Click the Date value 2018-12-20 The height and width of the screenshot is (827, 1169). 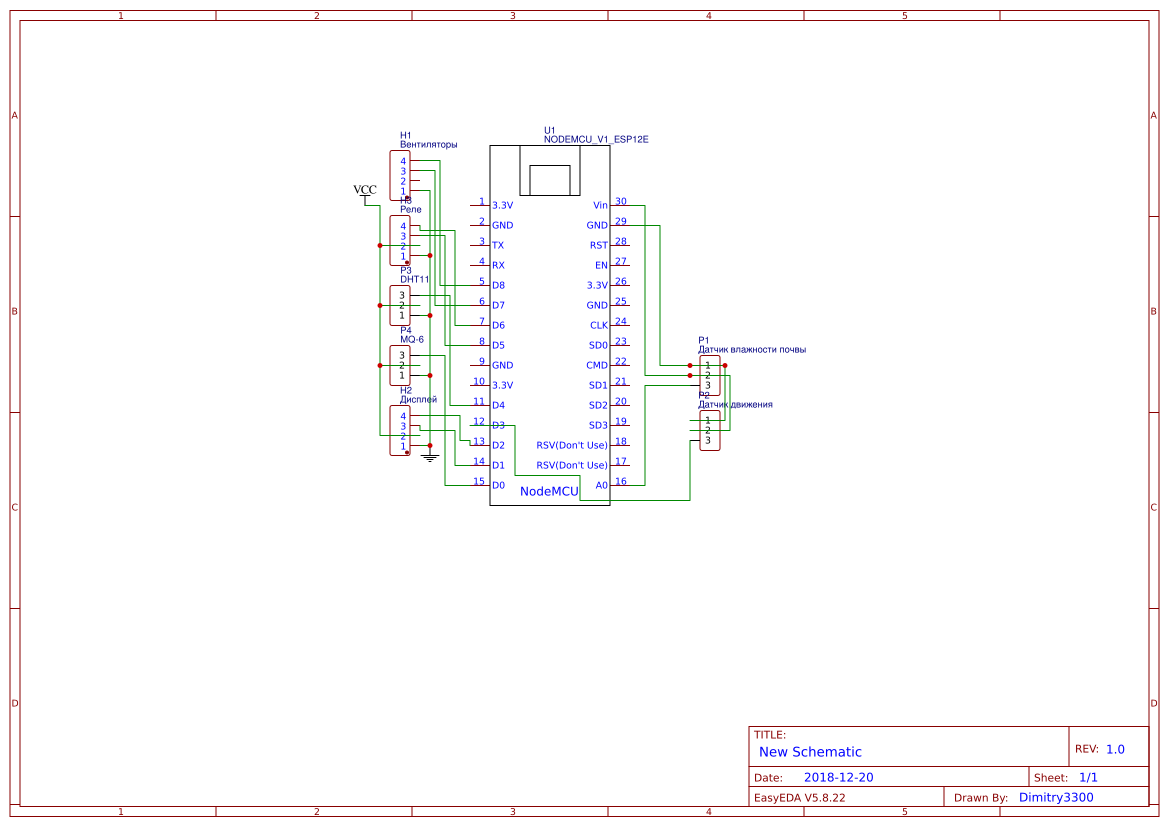pos(842,777)
